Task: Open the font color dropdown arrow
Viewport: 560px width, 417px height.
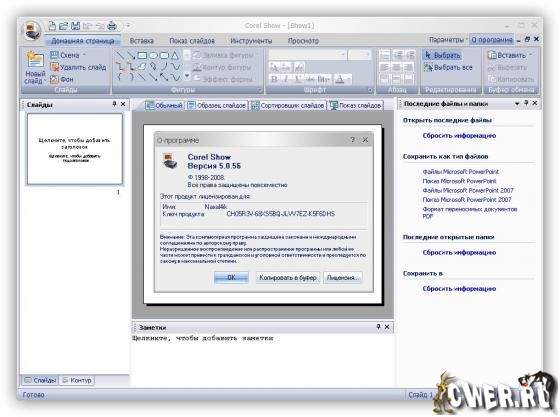Action: (348, 79)
